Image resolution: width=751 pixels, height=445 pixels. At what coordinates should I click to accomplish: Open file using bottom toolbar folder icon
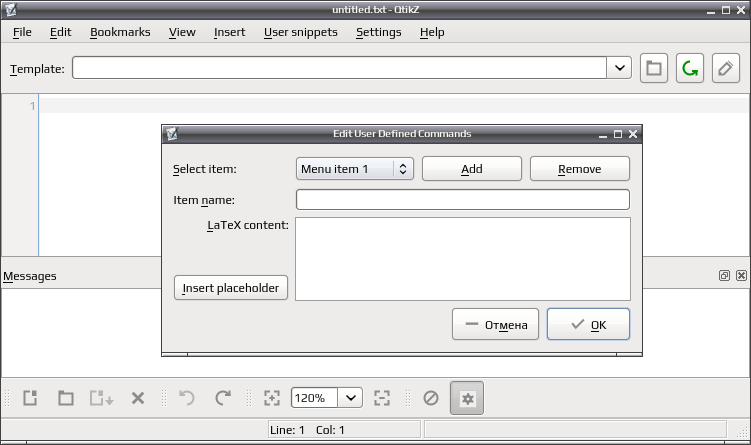[x=66, y=398]
